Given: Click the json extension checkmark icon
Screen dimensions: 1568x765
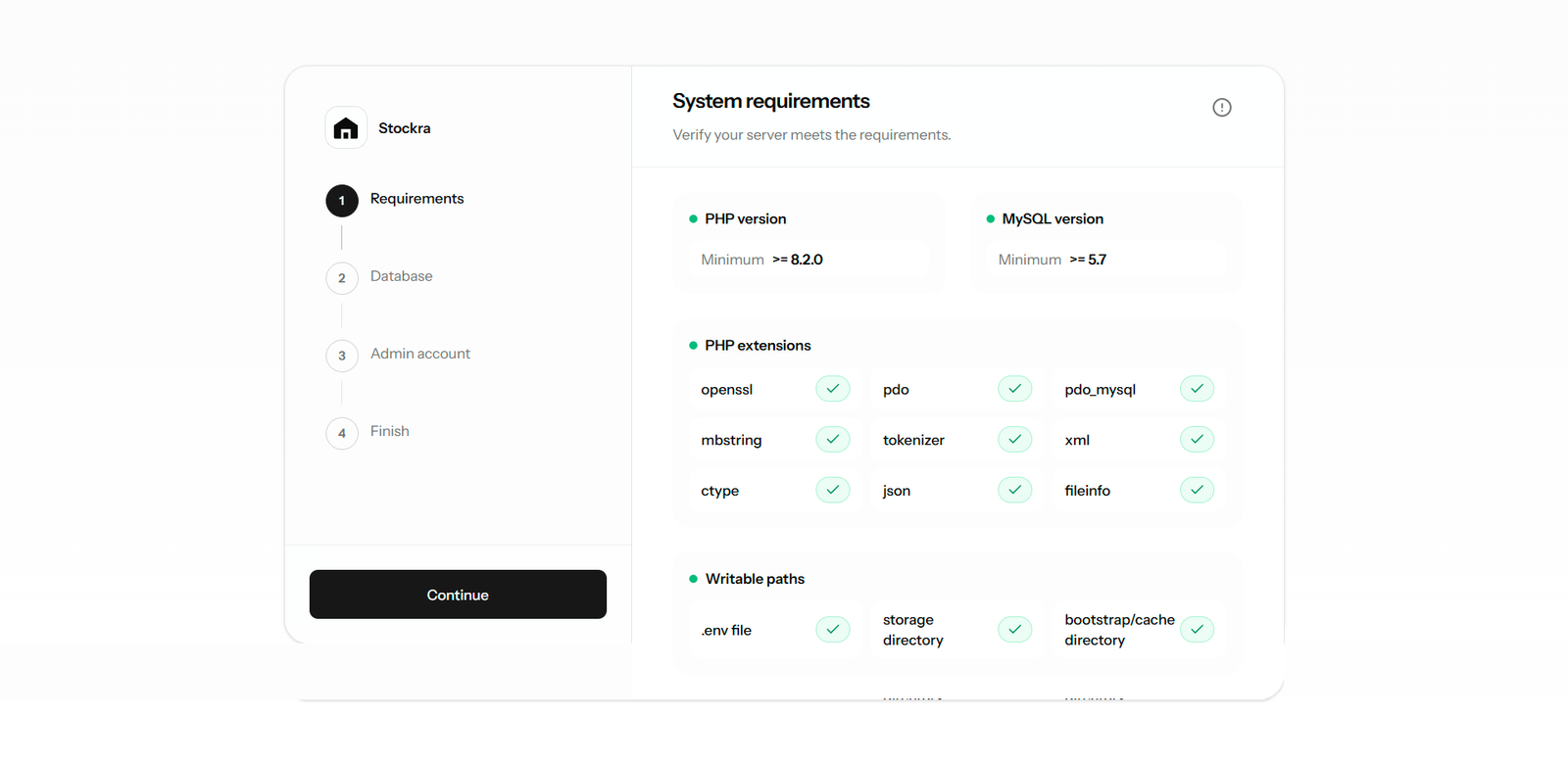Looking at the screenshot, I should click(x=1014, y=490).
